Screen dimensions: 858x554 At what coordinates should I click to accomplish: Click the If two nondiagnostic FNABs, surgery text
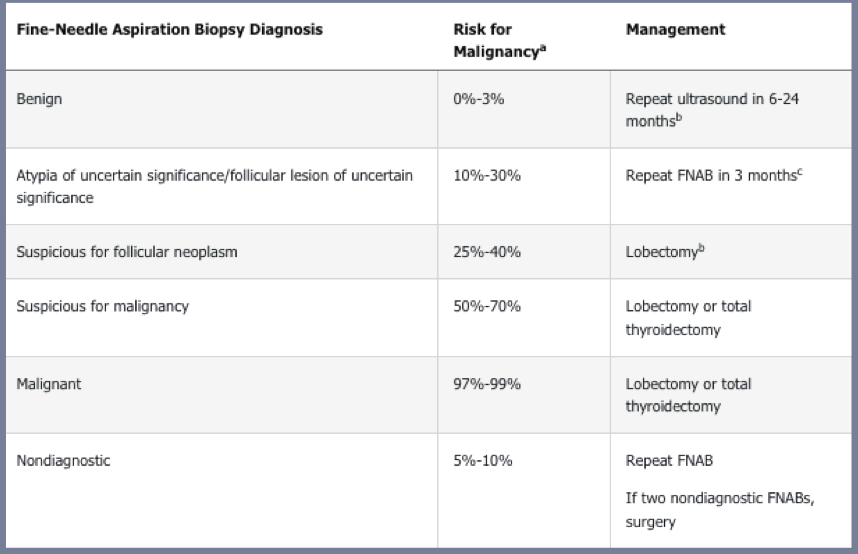coord(720,510)
